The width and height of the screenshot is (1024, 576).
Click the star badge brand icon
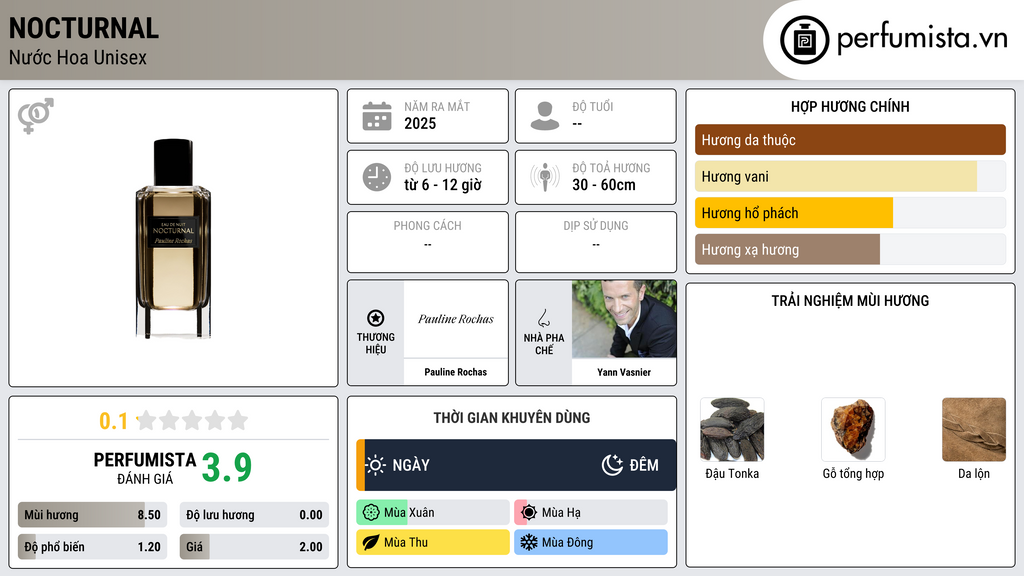click(376, 318)
